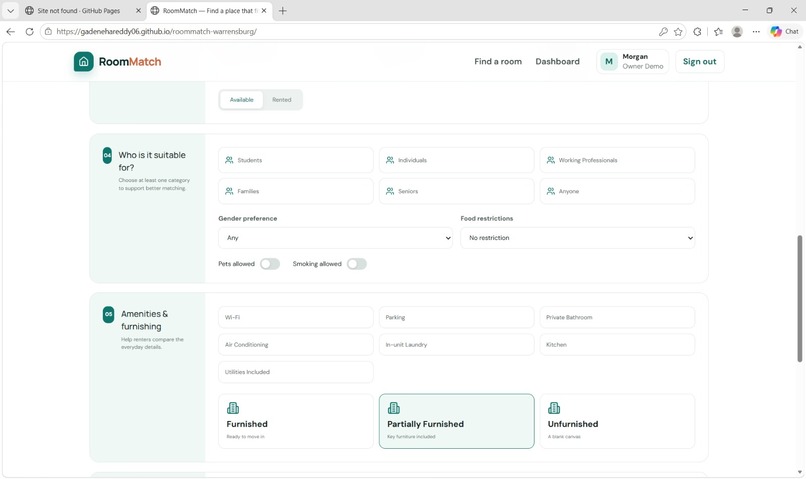
Task: Click the RoomMatch brand name text
Action: tap(130, 62)
